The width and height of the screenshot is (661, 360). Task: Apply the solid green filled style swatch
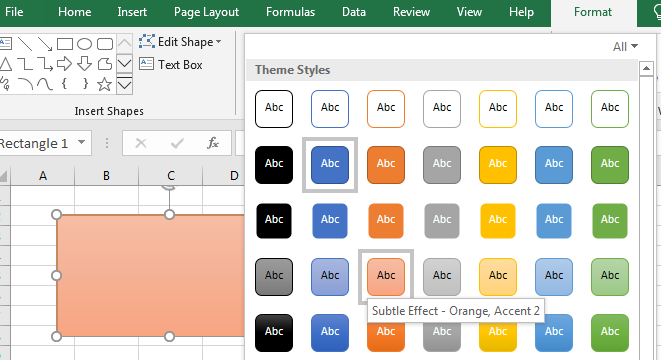pos(610,165)
